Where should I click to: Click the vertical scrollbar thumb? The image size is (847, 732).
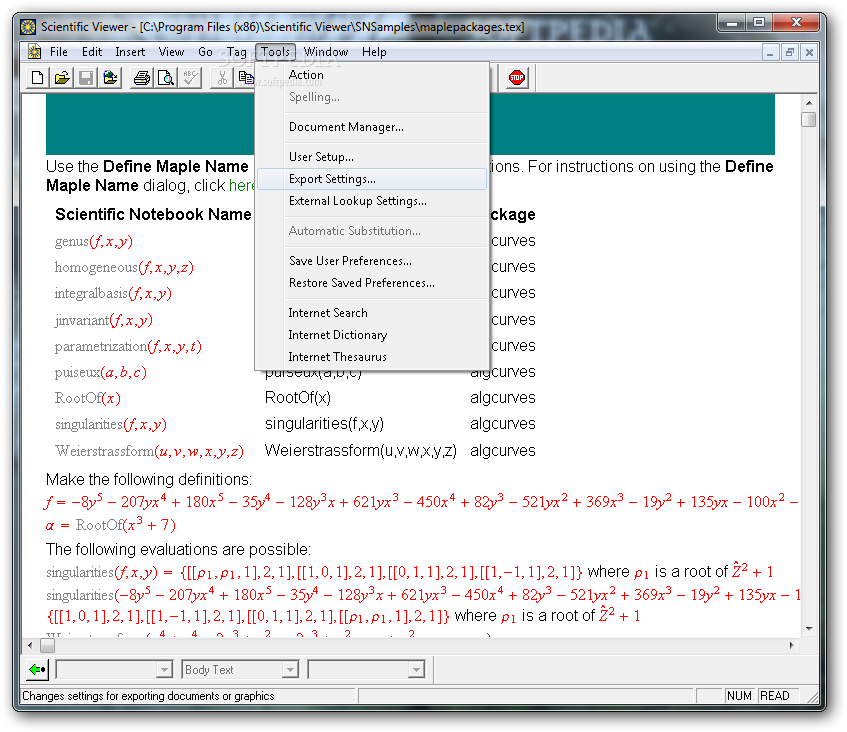click(x=809, y=119)
